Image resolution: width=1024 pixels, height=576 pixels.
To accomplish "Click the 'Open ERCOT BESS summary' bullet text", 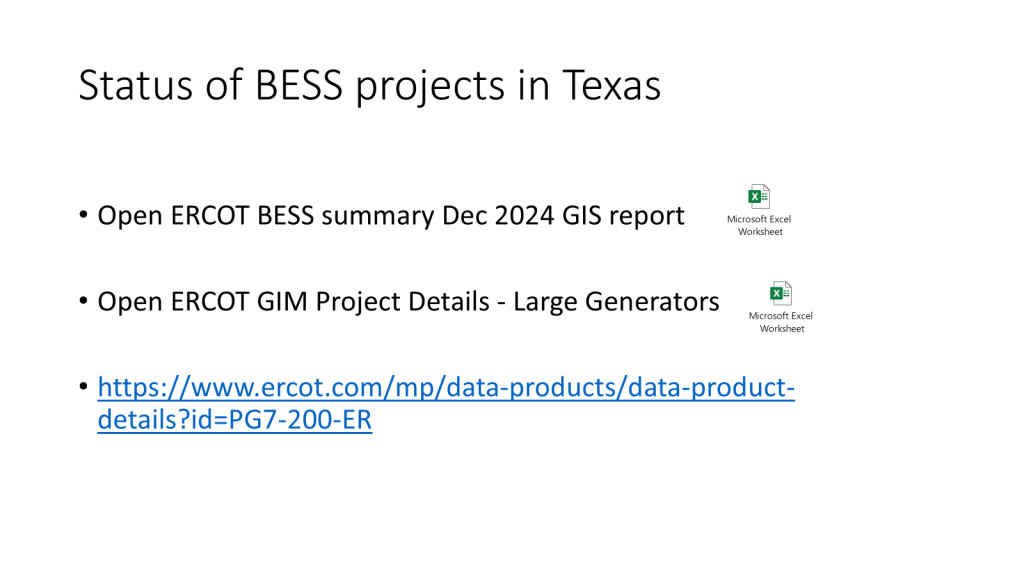I will (390, 215).
